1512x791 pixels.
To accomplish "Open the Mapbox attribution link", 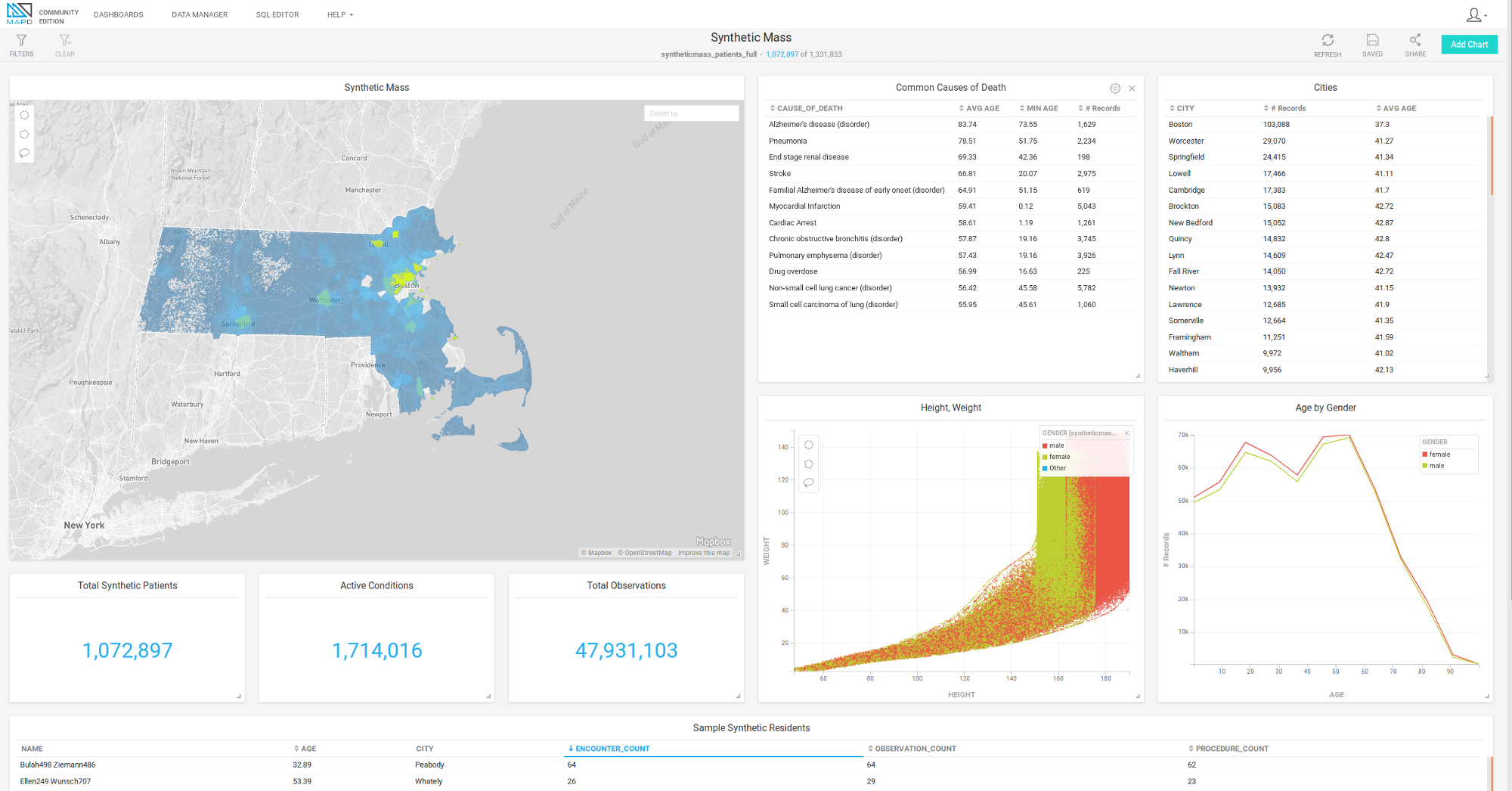I will (x=596, y=553).
